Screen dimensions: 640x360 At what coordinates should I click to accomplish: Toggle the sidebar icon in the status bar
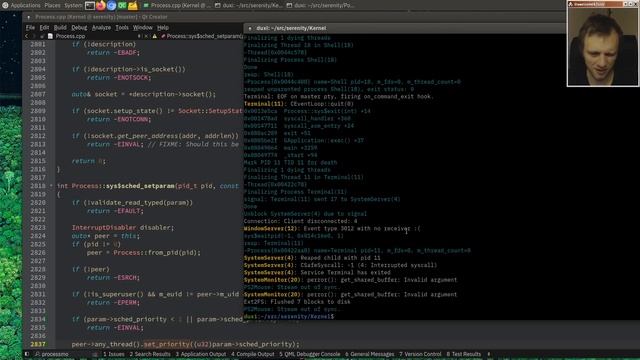pyautogui.click(x=27, y=354)
